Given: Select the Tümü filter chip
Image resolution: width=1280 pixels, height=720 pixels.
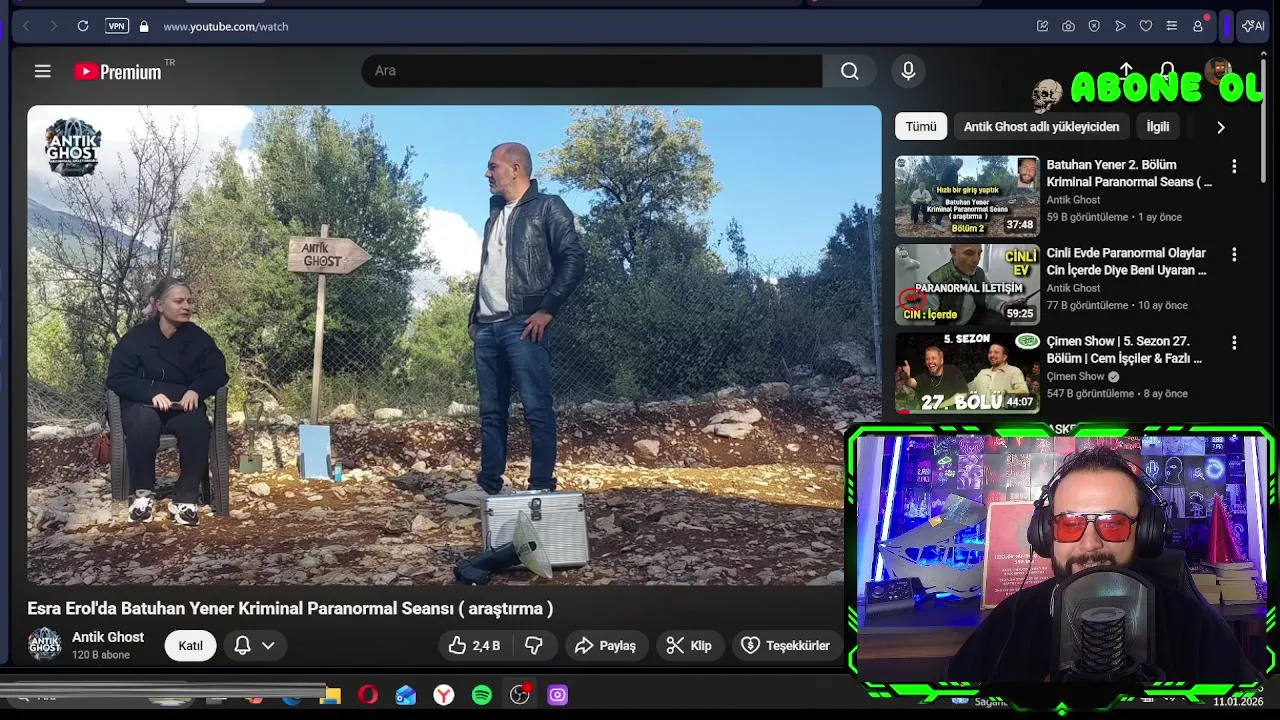Looking at the screenshot, I should (921, 127).
